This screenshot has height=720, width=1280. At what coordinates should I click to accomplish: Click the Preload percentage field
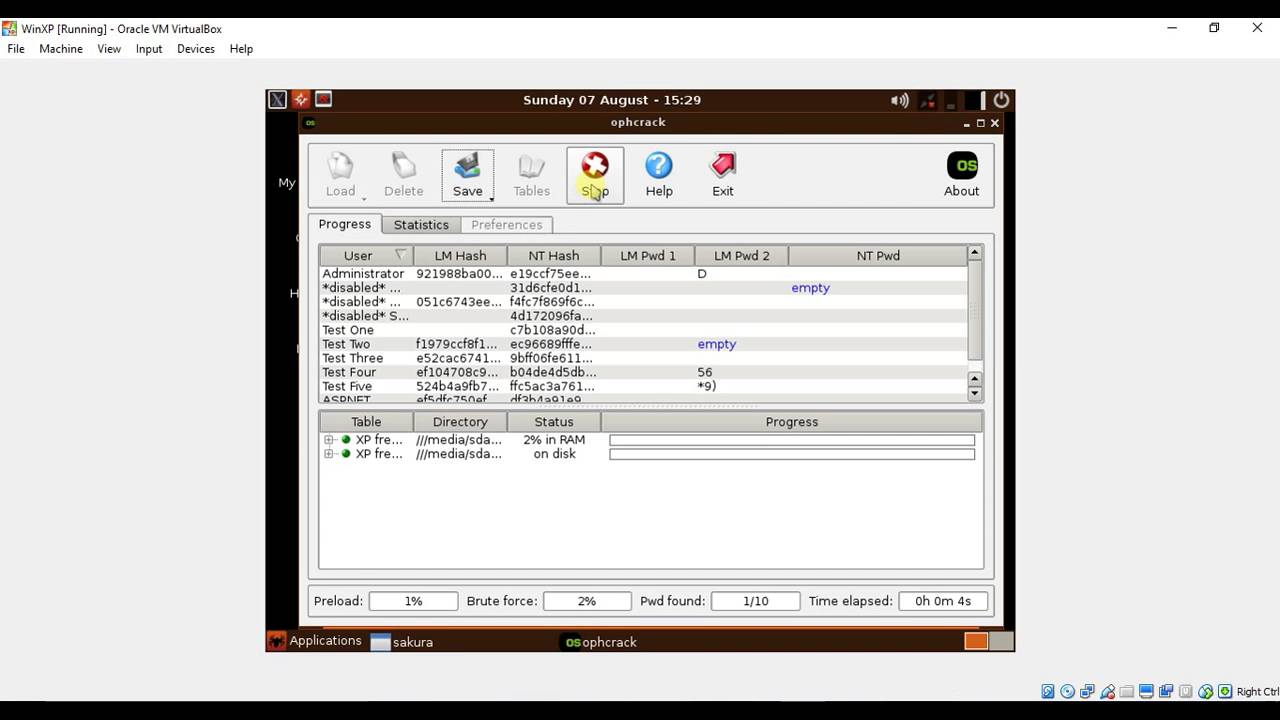(413, 601)
